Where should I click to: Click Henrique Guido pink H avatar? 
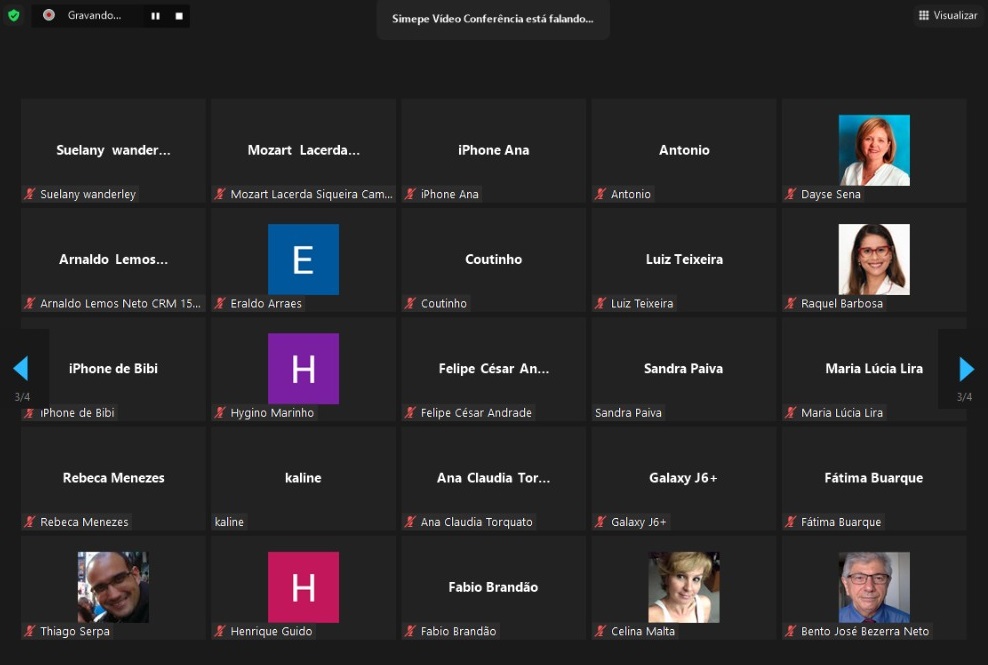point(303,587)
